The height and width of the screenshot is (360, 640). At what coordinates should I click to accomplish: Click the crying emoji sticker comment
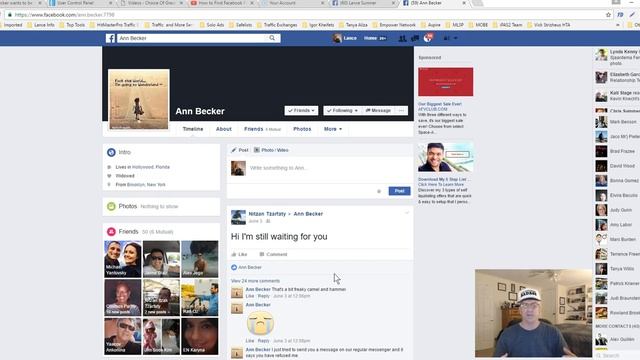(x=260, y=323)
